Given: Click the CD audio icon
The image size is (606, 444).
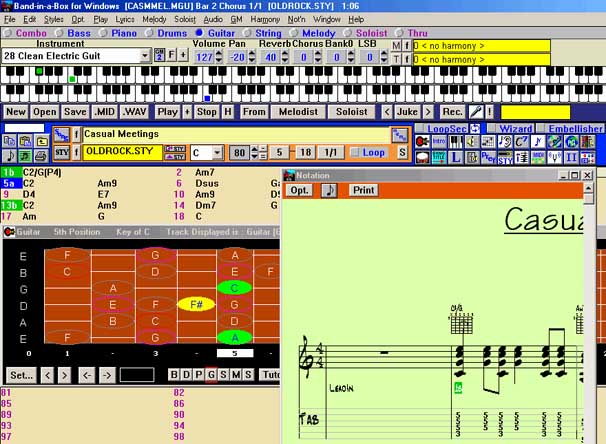Looking at the screenshot, I should [555, 141].
